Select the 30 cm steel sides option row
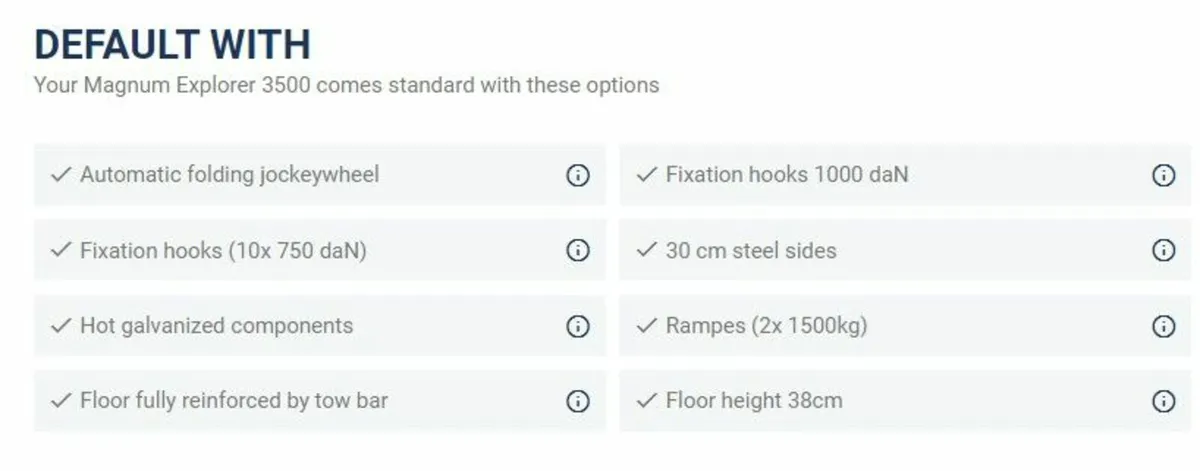This screenshot has height=471, width=1200. (x=905, y=250)
